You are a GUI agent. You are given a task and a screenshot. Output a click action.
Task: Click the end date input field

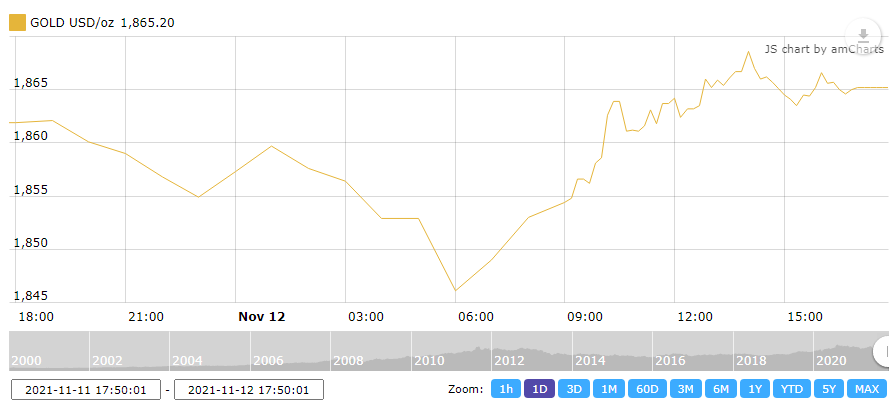(x=248, y=390)
